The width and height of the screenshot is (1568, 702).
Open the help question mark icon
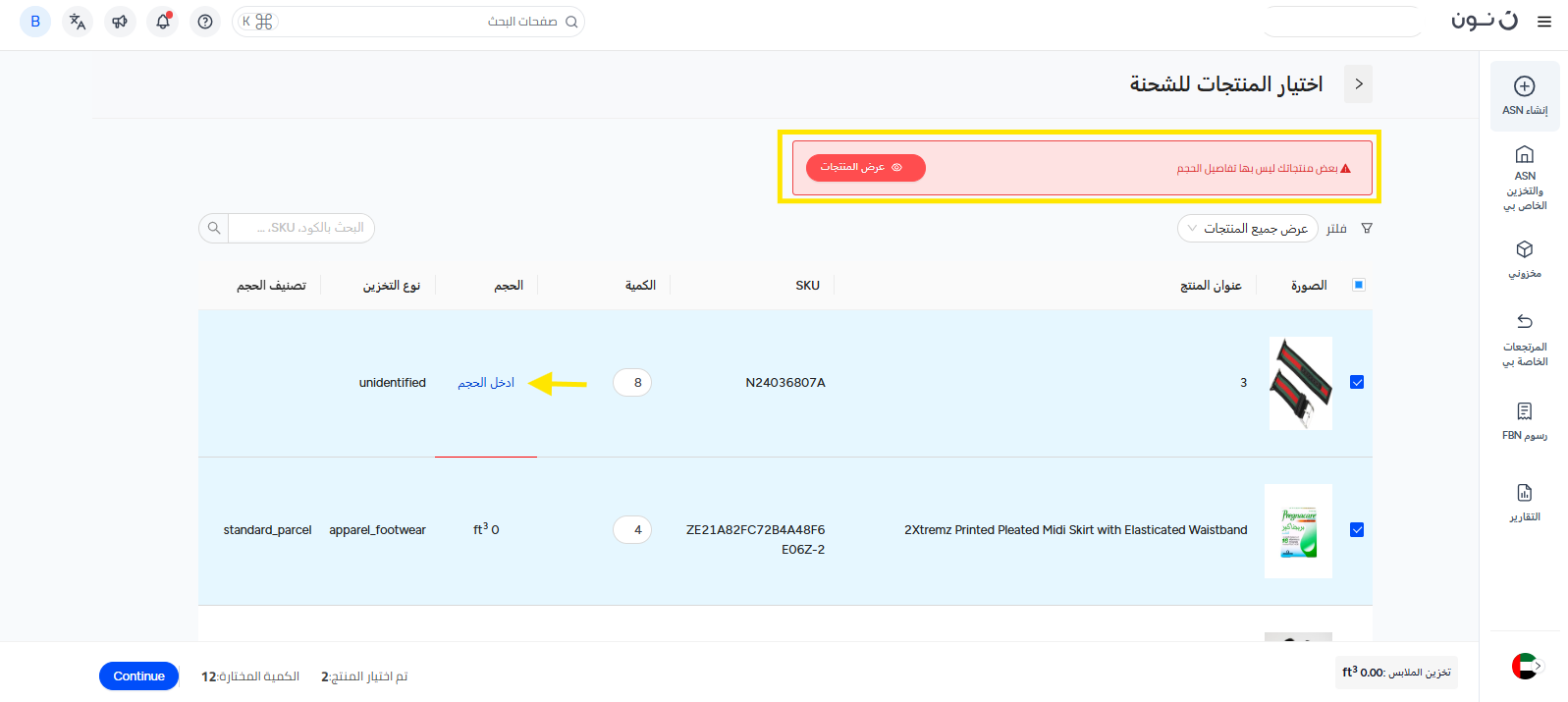[x=205, y=22]
